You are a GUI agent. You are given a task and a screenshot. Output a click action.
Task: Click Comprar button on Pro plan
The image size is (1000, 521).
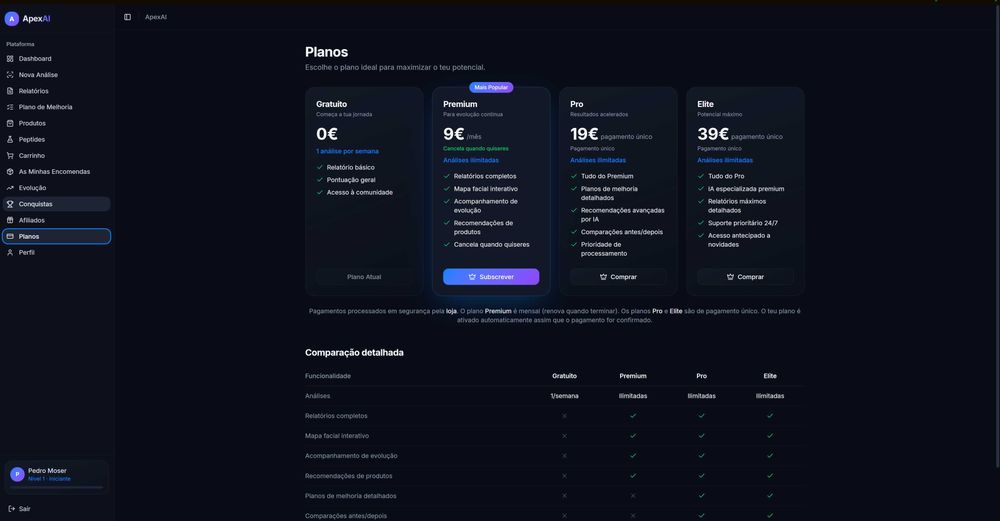(x=618, y=277)
